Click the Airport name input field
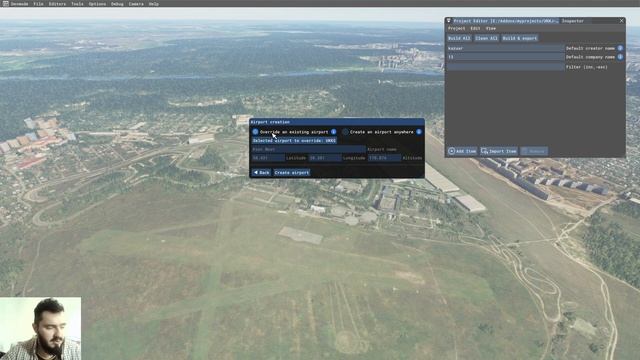 tap(308, 149)
